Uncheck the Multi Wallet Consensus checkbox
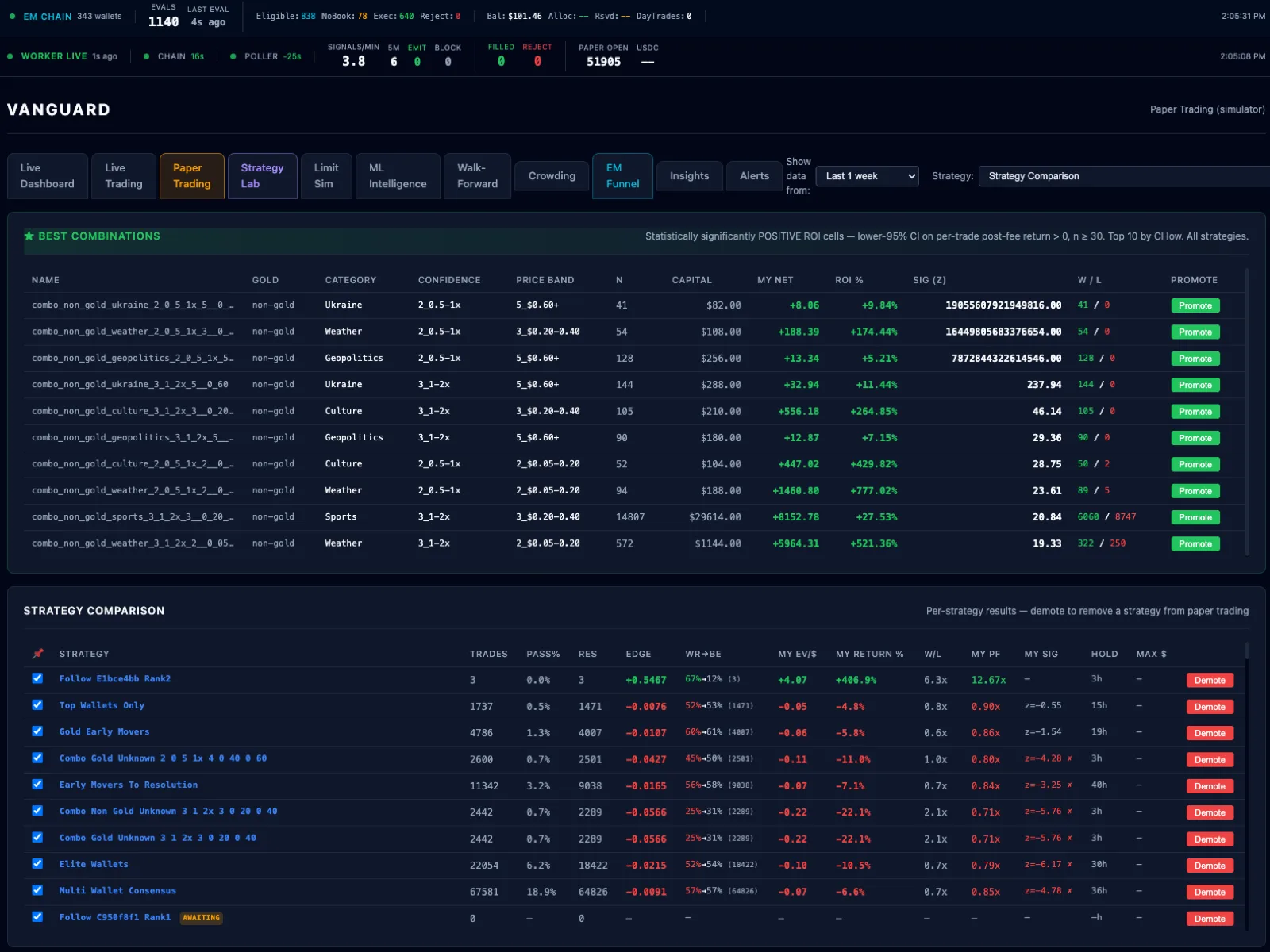 point(37,890)
